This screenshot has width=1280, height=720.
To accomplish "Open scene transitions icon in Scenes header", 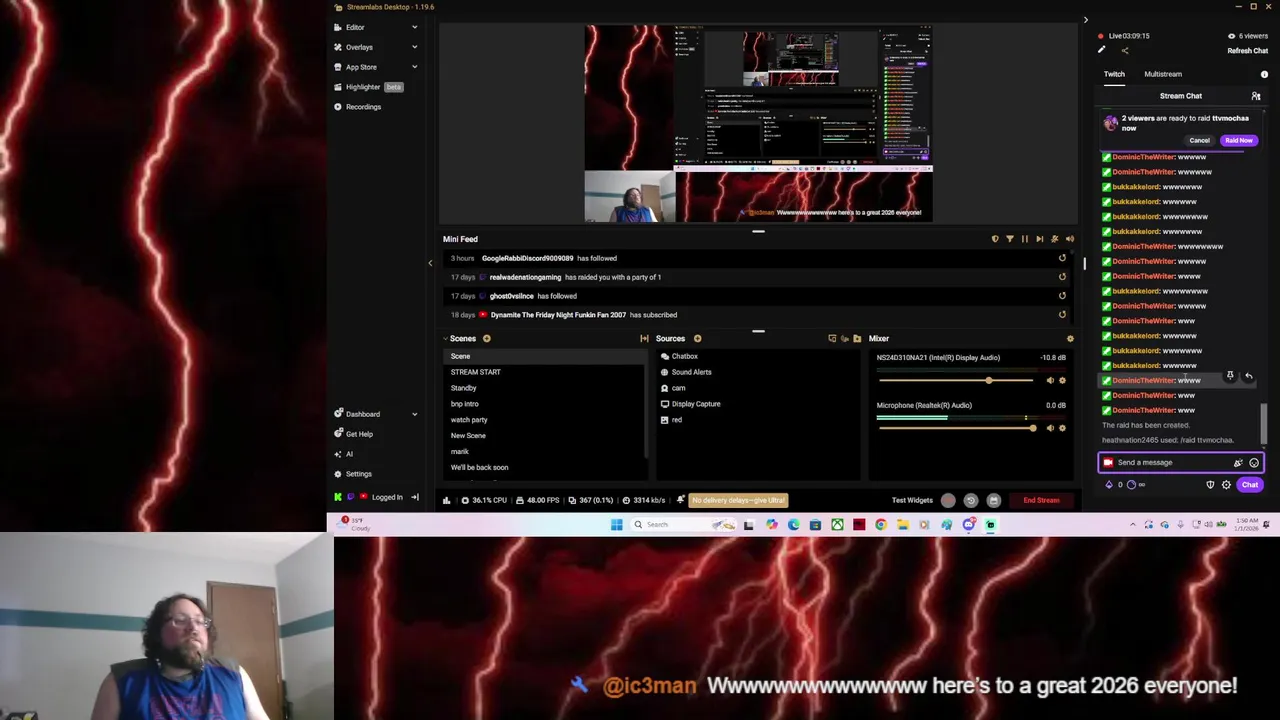I will (x=644, y=339).
